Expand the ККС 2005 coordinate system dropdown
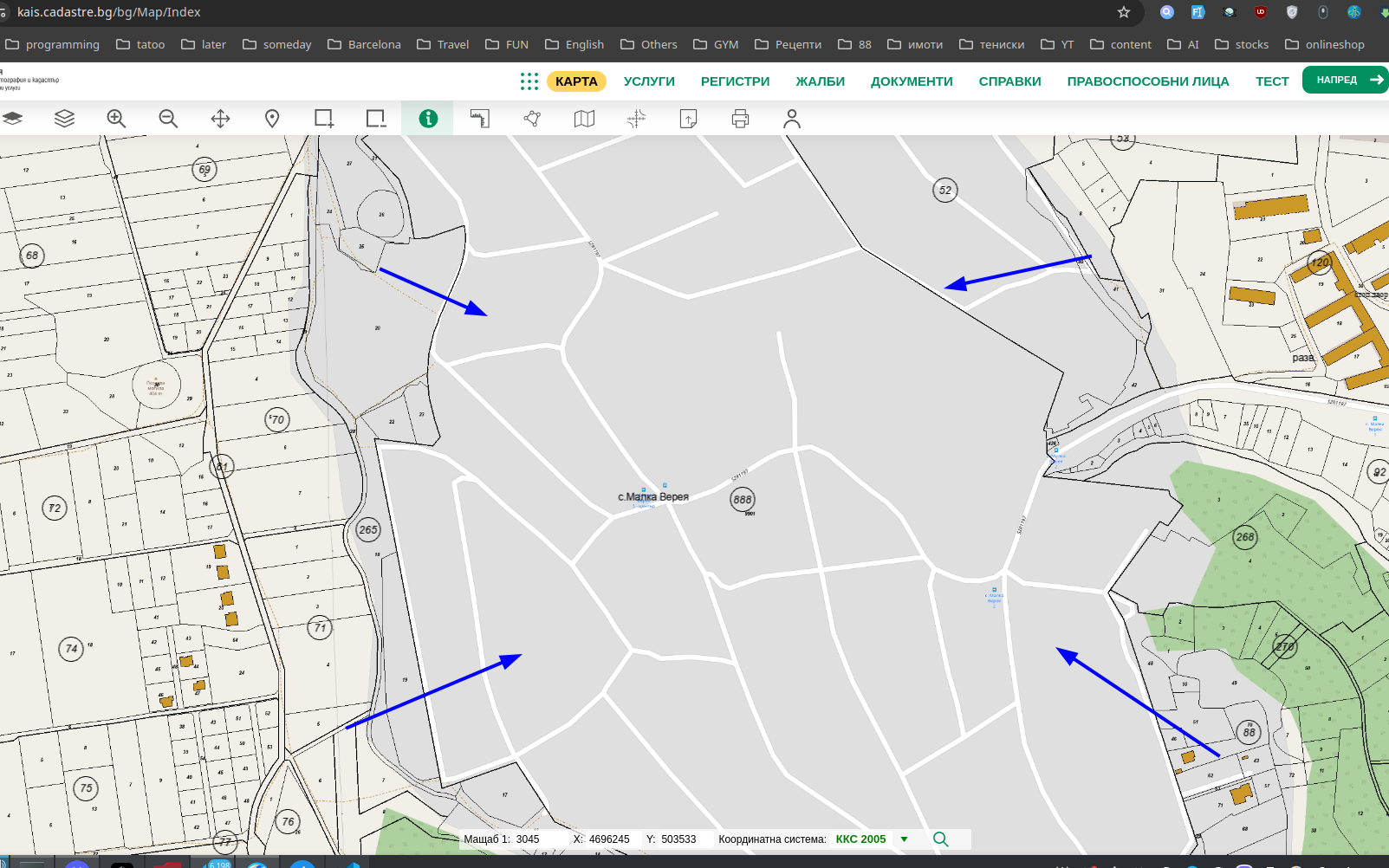The width and height of the screenshot is (1389, 868). (x=904, y=839)
